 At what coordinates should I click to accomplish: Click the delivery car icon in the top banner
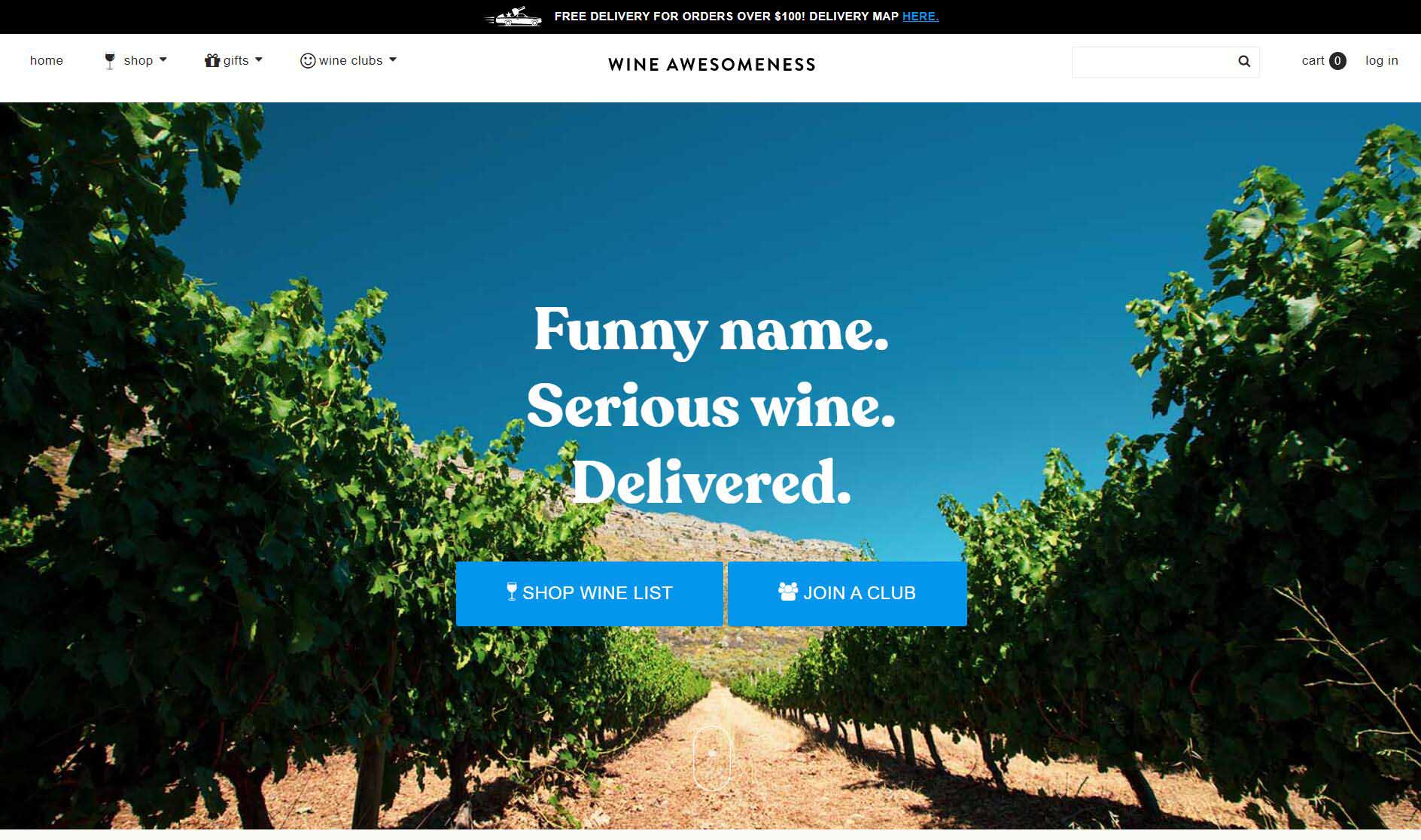(513, 17)
